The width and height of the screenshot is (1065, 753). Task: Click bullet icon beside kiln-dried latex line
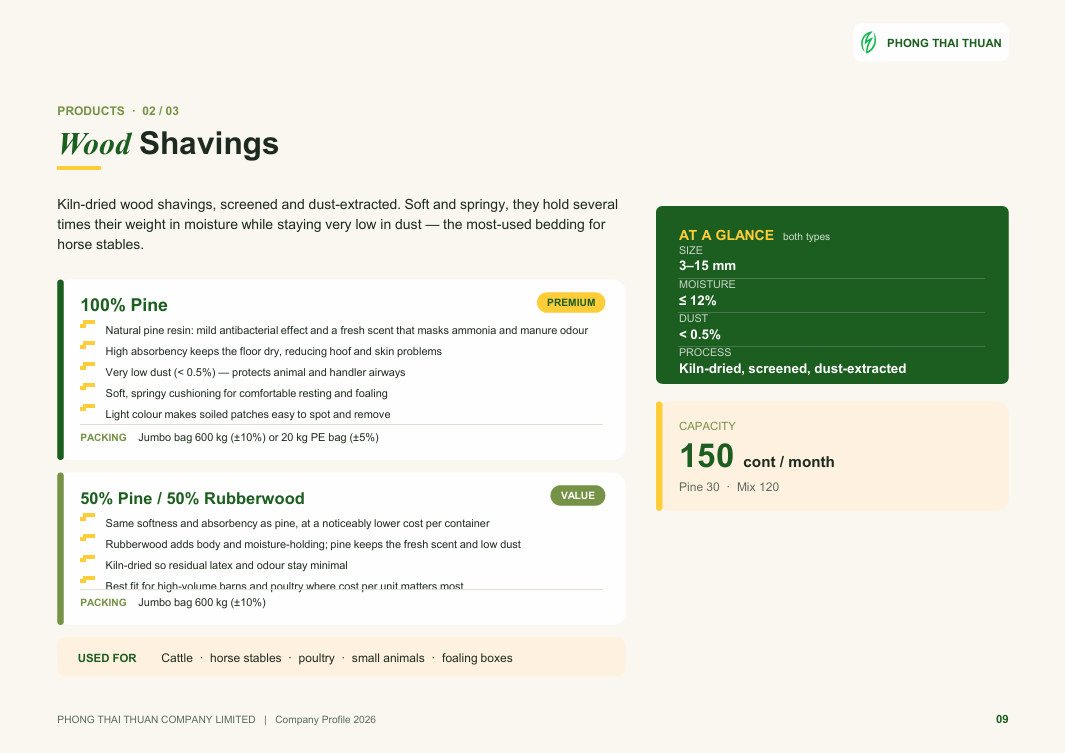tap(88, 559)
